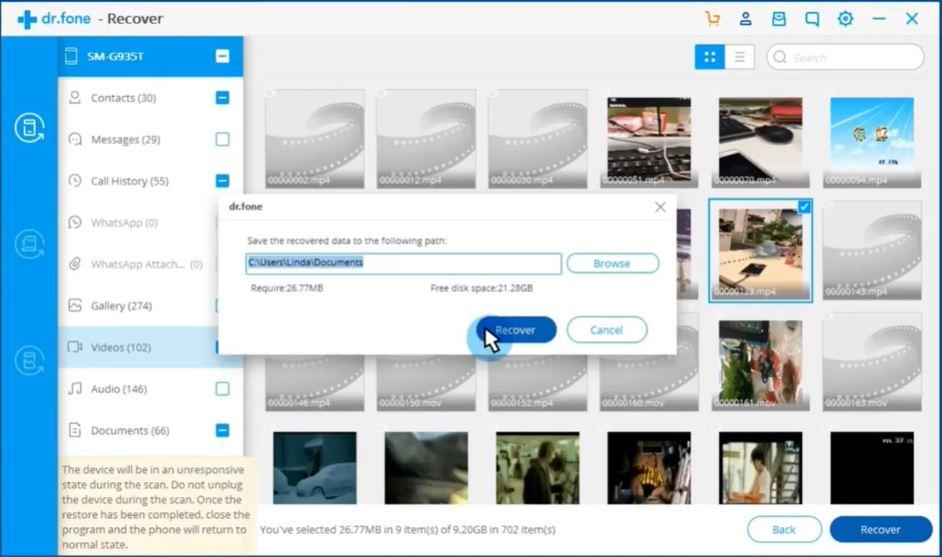Check the Messages checkbox
942x557 pixels.
[x=222, y=139]
